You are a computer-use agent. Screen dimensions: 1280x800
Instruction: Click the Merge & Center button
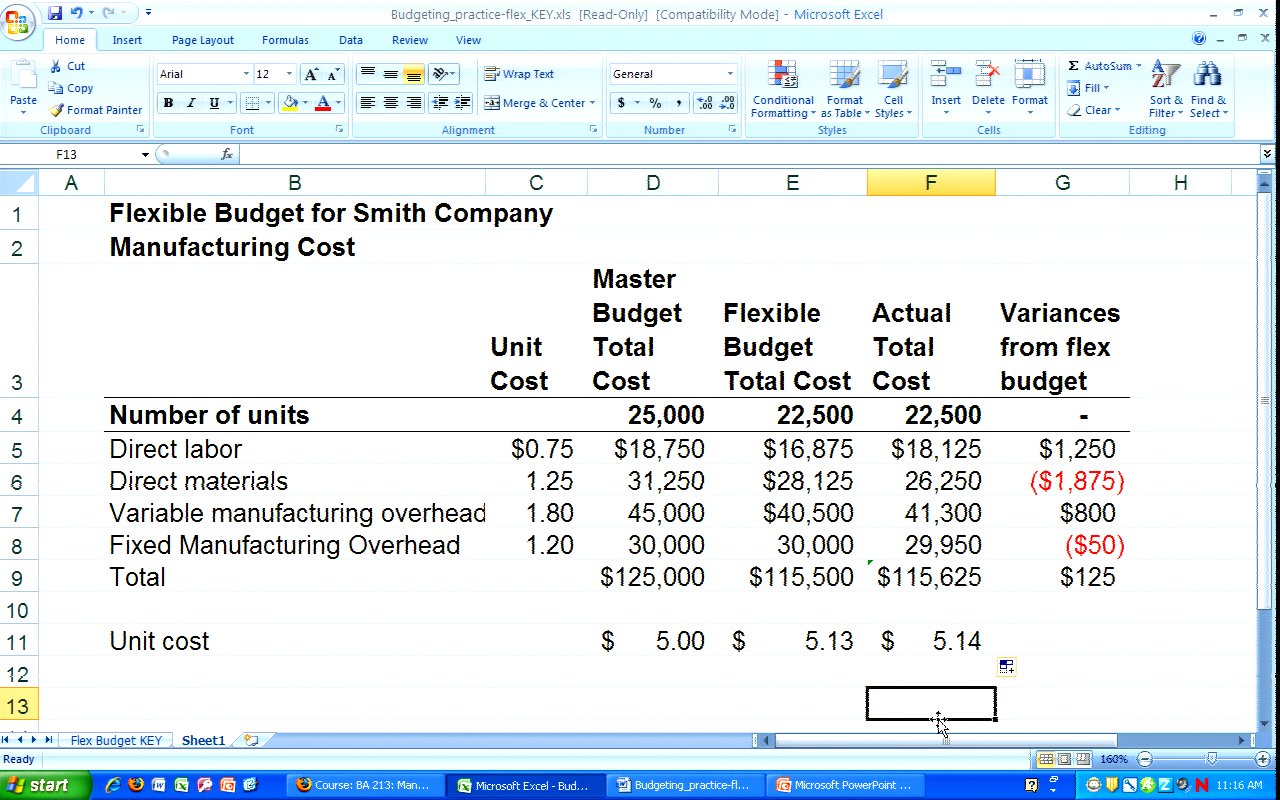[x=538, y=103]
